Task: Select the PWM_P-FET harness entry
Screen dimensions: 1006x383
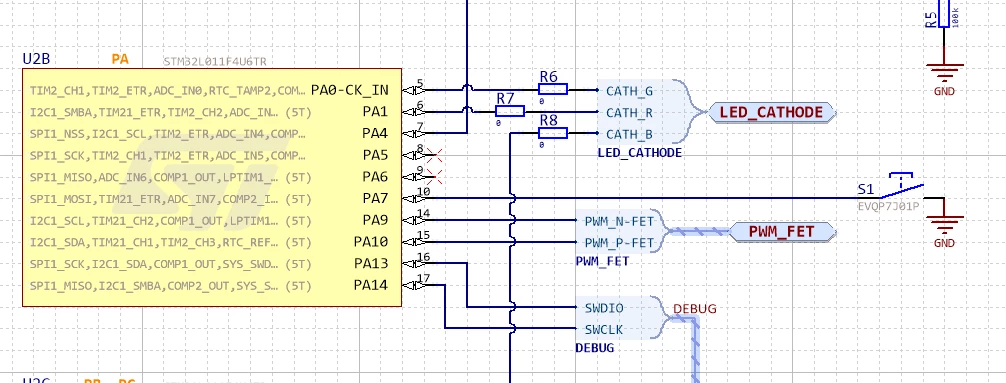Action: (619, 243)
